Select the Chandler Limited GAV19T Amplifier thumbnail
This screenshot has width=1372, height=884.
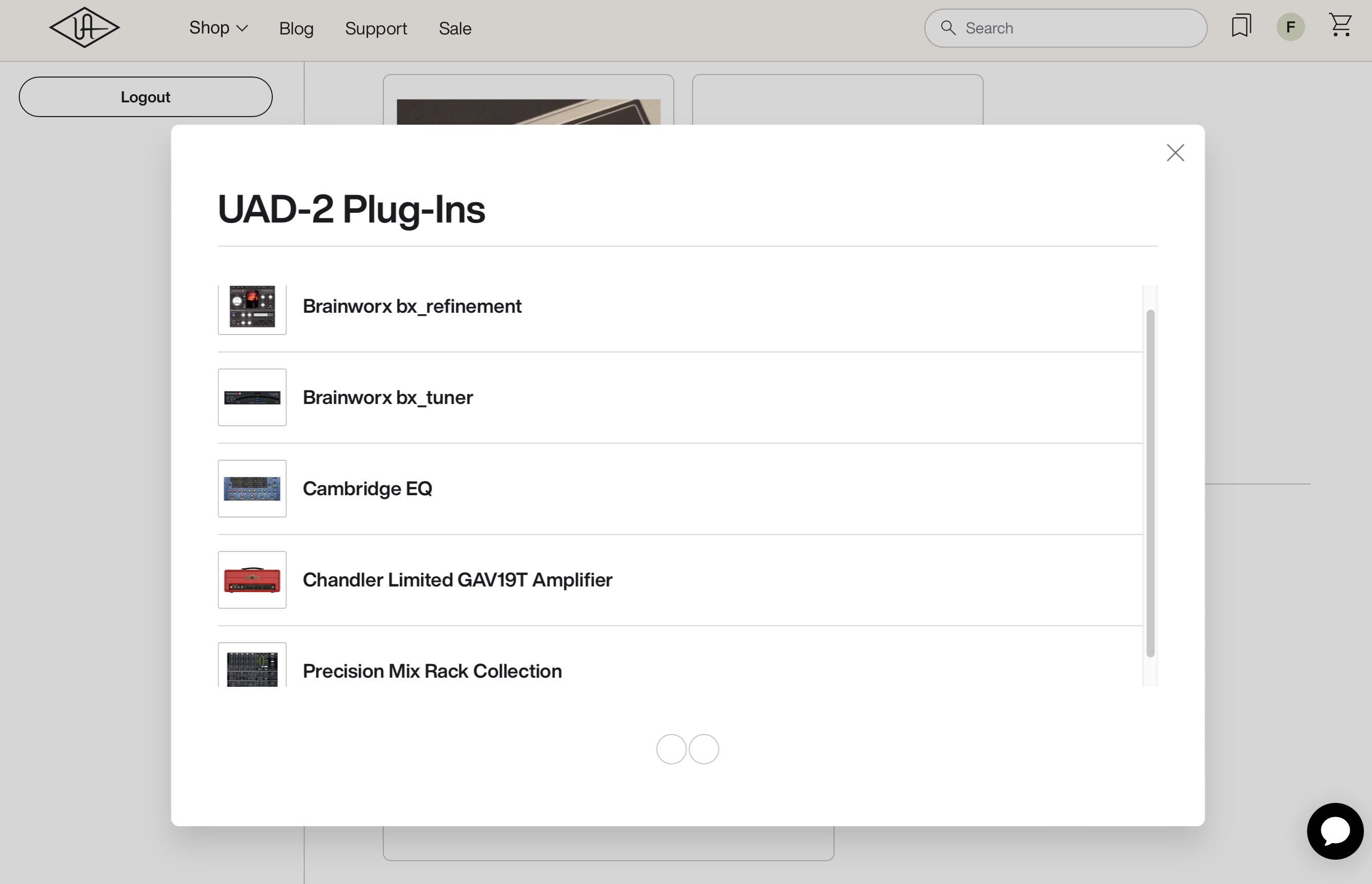252,580
